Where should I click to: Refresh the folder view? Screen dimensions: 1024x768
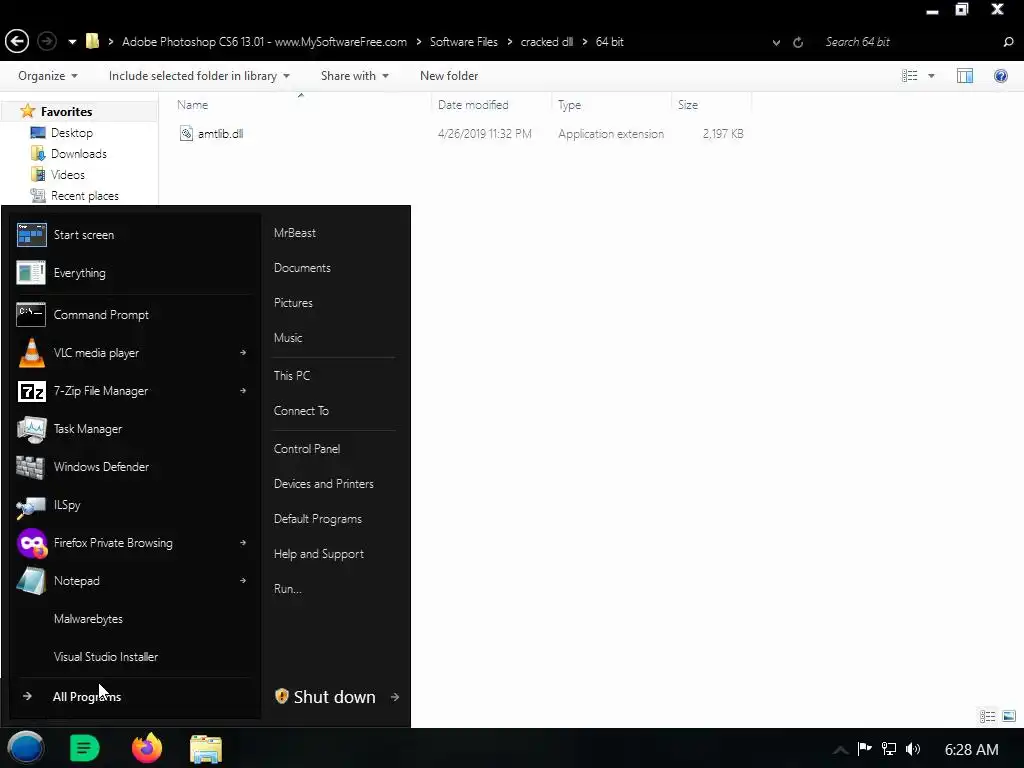tap(798, 42)
